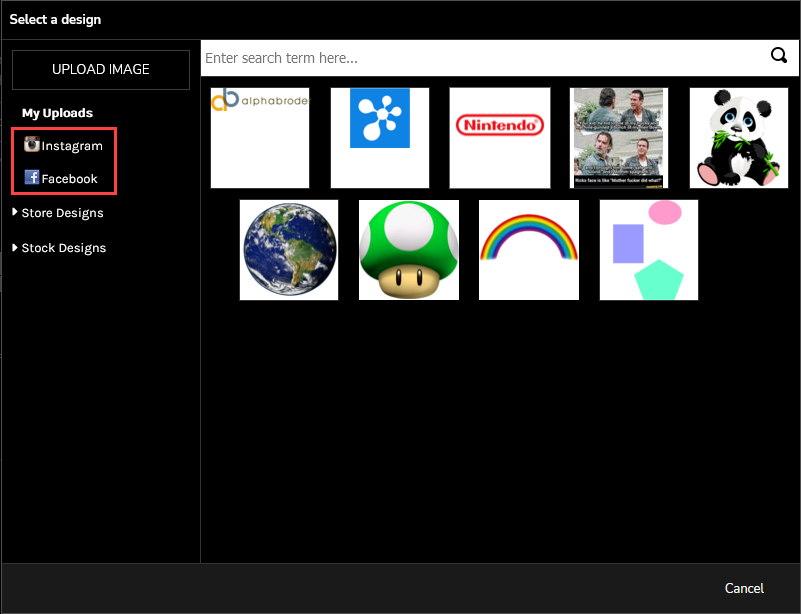Select the green mushroom design
The width and height of the screenshot is (801, 614).
409,250
